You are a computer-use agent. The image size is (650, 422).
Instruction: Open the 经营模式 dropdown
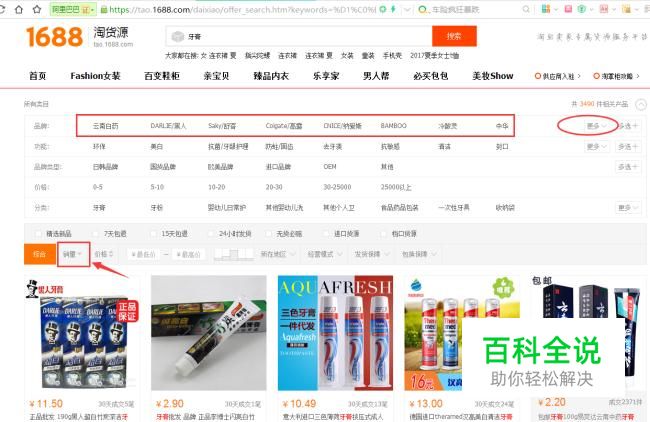[x=325, y=254]
